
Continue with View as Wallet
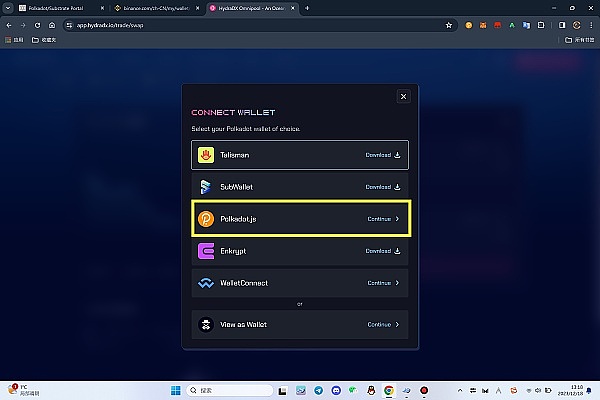tap(383, 325)
